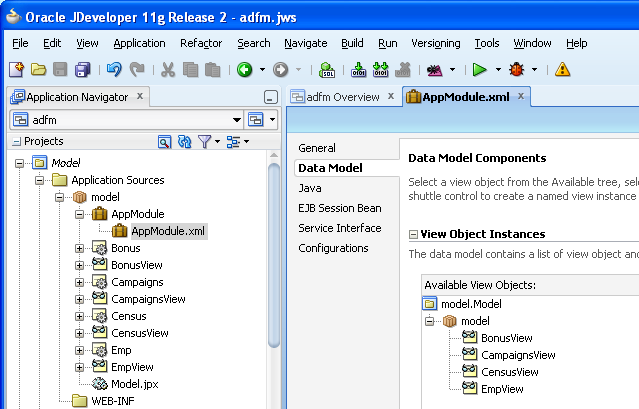Open the adfm application dropdown
Viewport: 639px width, 409px height.
click(x=236, y=120)
